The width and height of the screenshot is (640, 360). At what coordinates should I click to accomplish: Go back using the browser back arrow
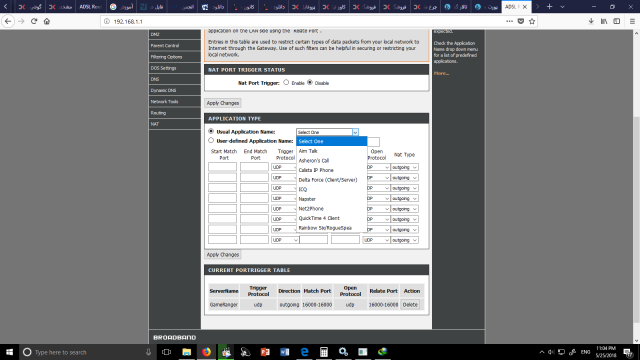tap(8, 21)
